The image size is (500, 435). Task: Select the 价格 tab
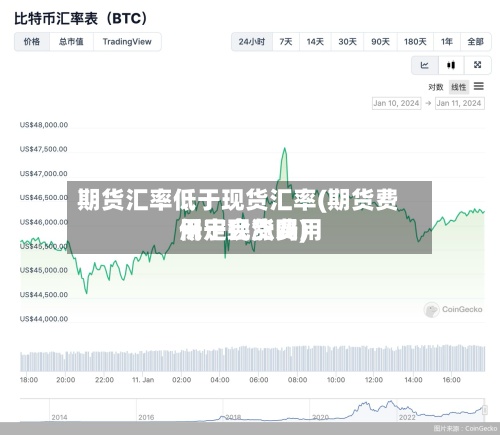coord(32,42)
